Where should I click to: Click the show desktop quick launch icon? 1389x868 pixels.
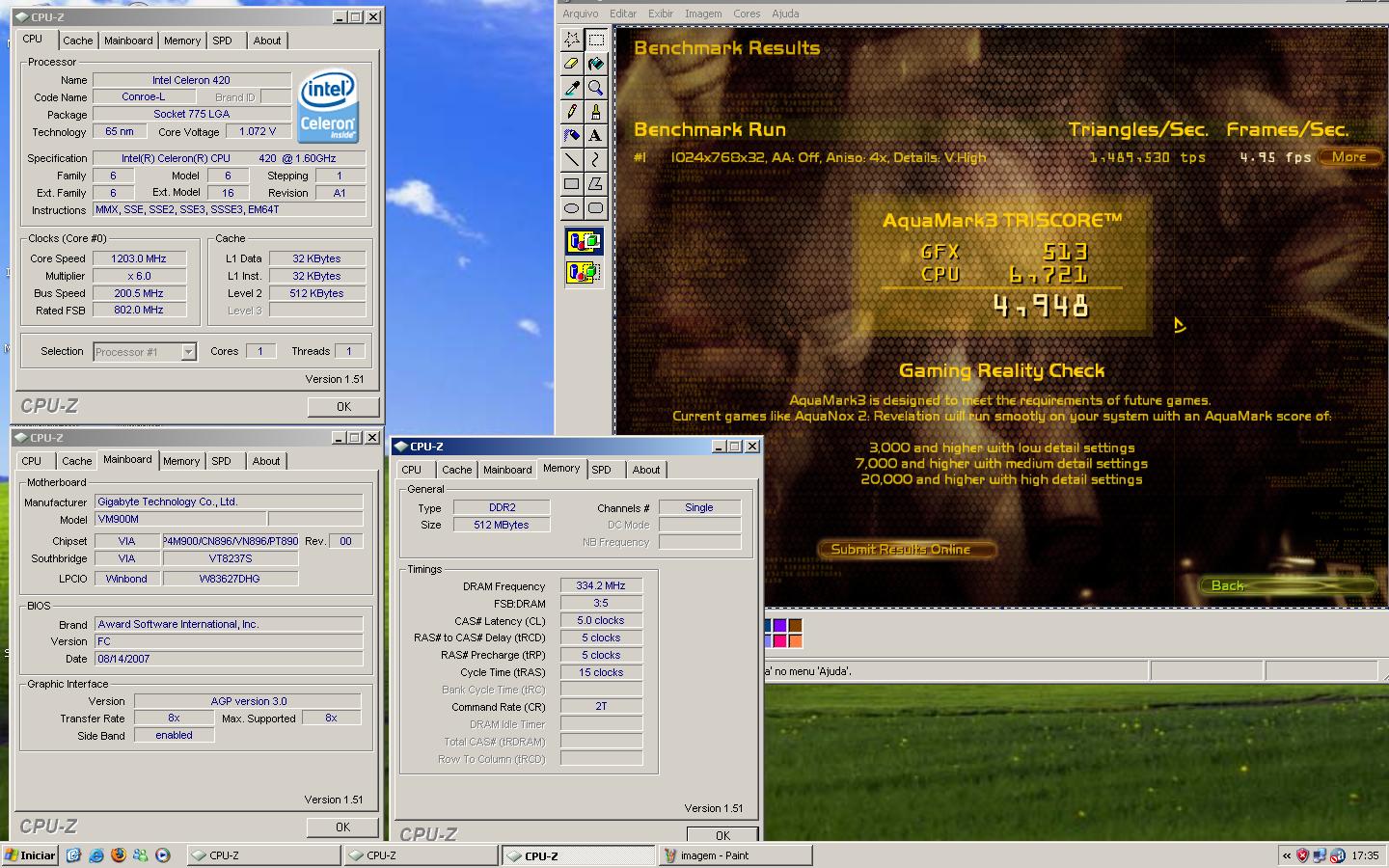click(73, 855)
